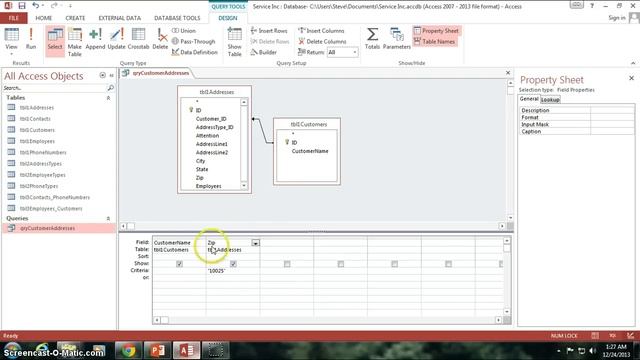The image size is (640, 360).
Task: Click the navigation pane Search box
Action: tap(54, 88)
